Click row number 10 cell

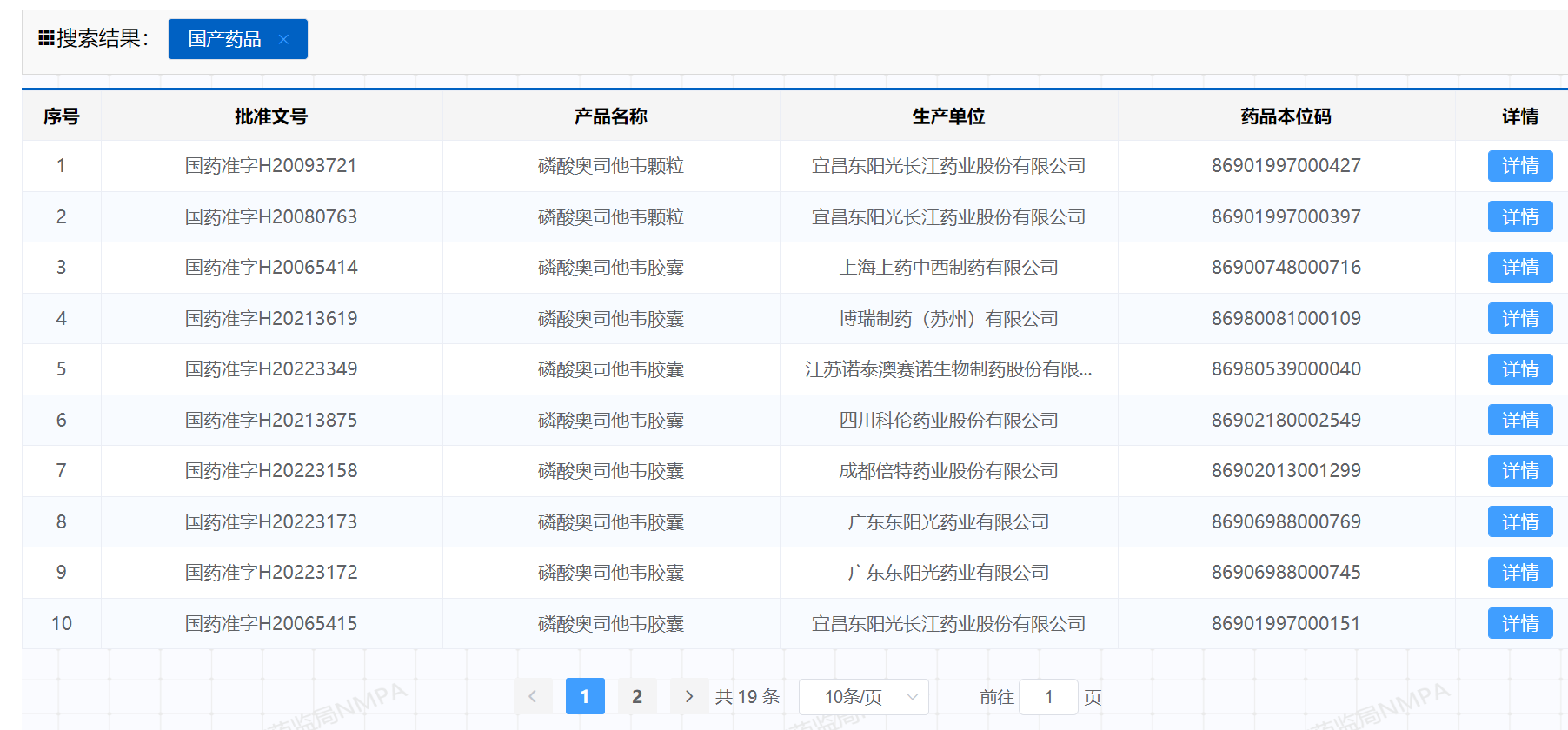click(62, 624)
